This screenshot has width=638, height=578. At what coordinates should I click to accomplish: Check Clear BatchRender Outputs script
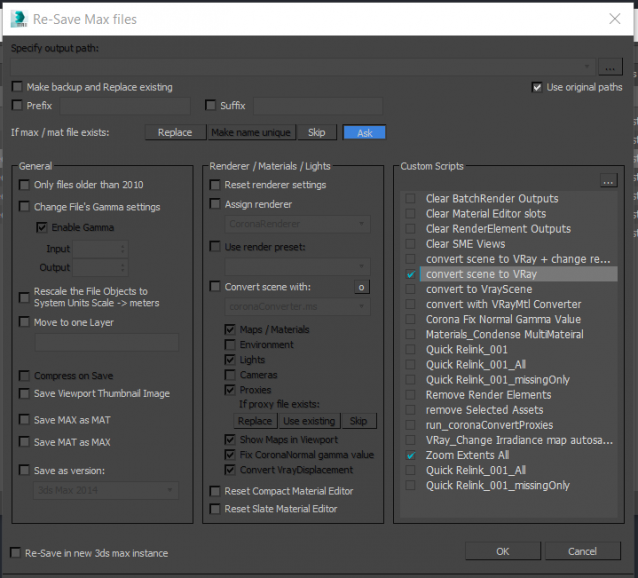tap(411, 198)
